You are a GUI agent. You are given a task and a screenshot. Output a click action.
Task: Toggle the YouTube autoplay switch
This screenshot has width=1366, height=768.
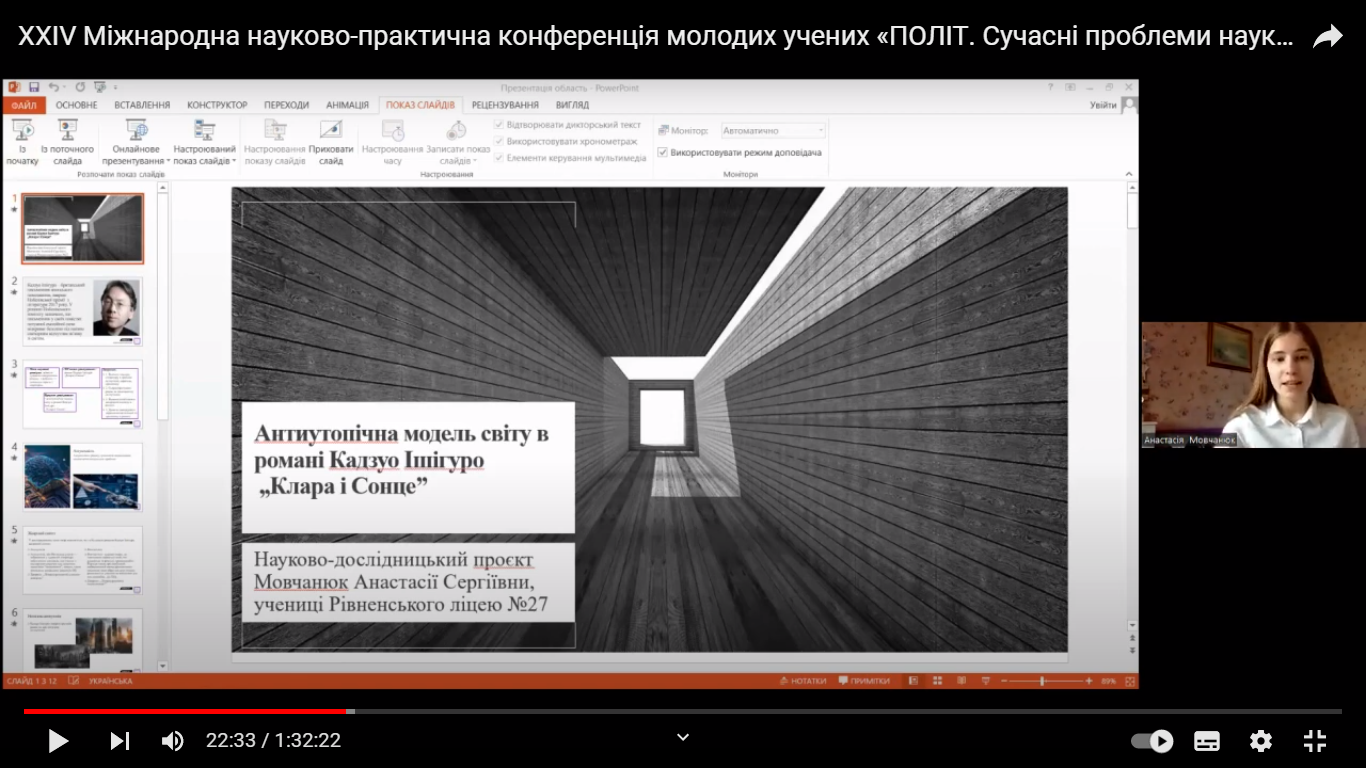coord(1152,741)
